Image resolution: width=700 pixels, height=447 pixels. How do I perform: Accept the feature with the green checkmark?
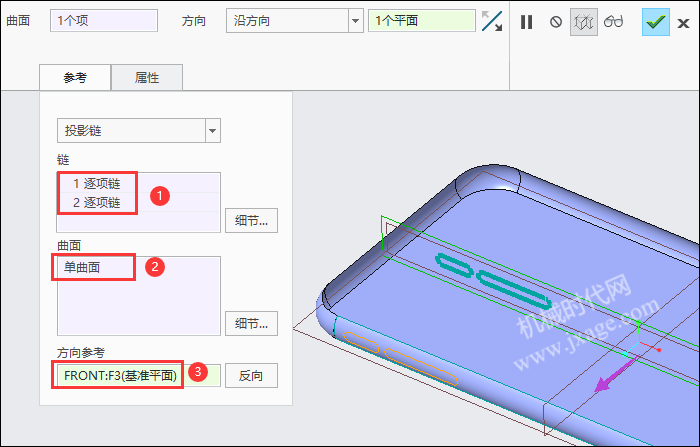(656, 21)
